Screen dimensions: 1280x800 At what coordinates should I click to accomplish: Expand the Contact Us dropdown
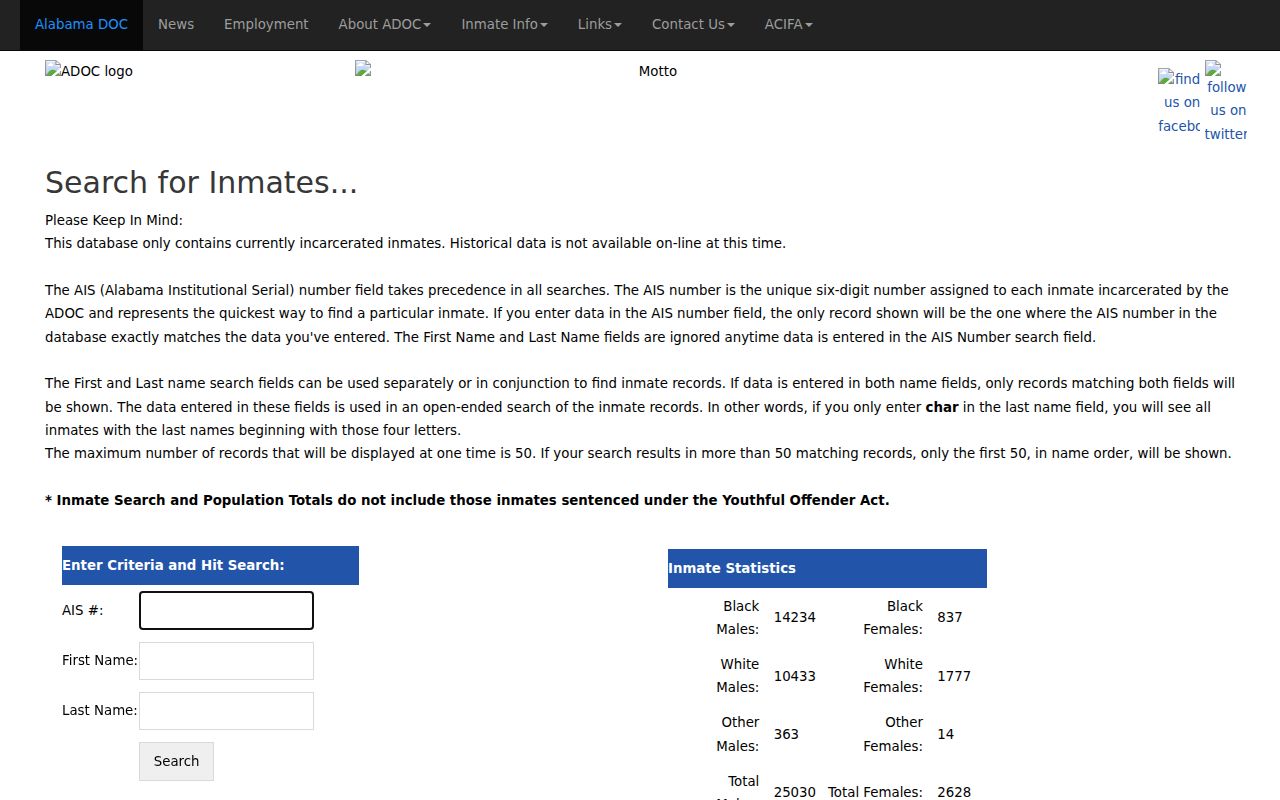point(693,24)
